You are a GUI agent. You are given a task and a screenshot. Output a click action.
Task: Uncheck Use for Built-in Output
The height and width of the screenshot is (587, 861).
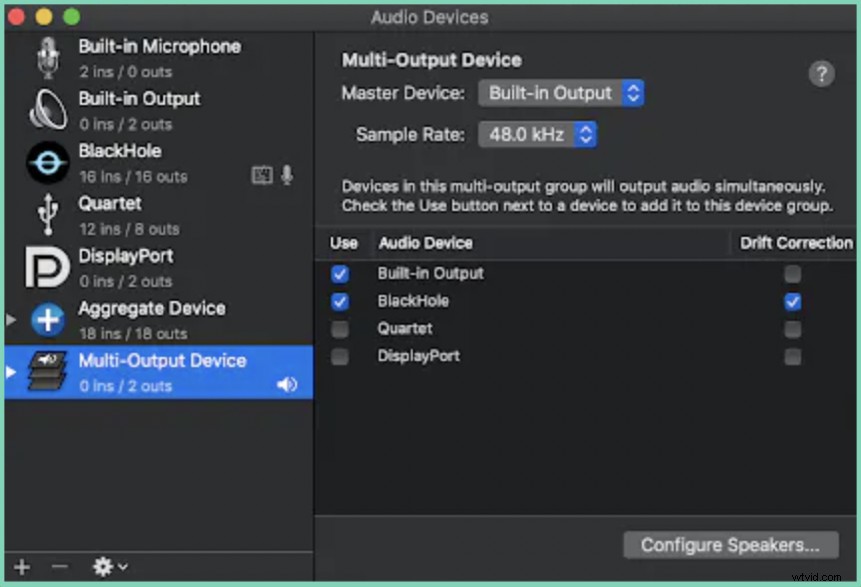click(x=341, y=273)
